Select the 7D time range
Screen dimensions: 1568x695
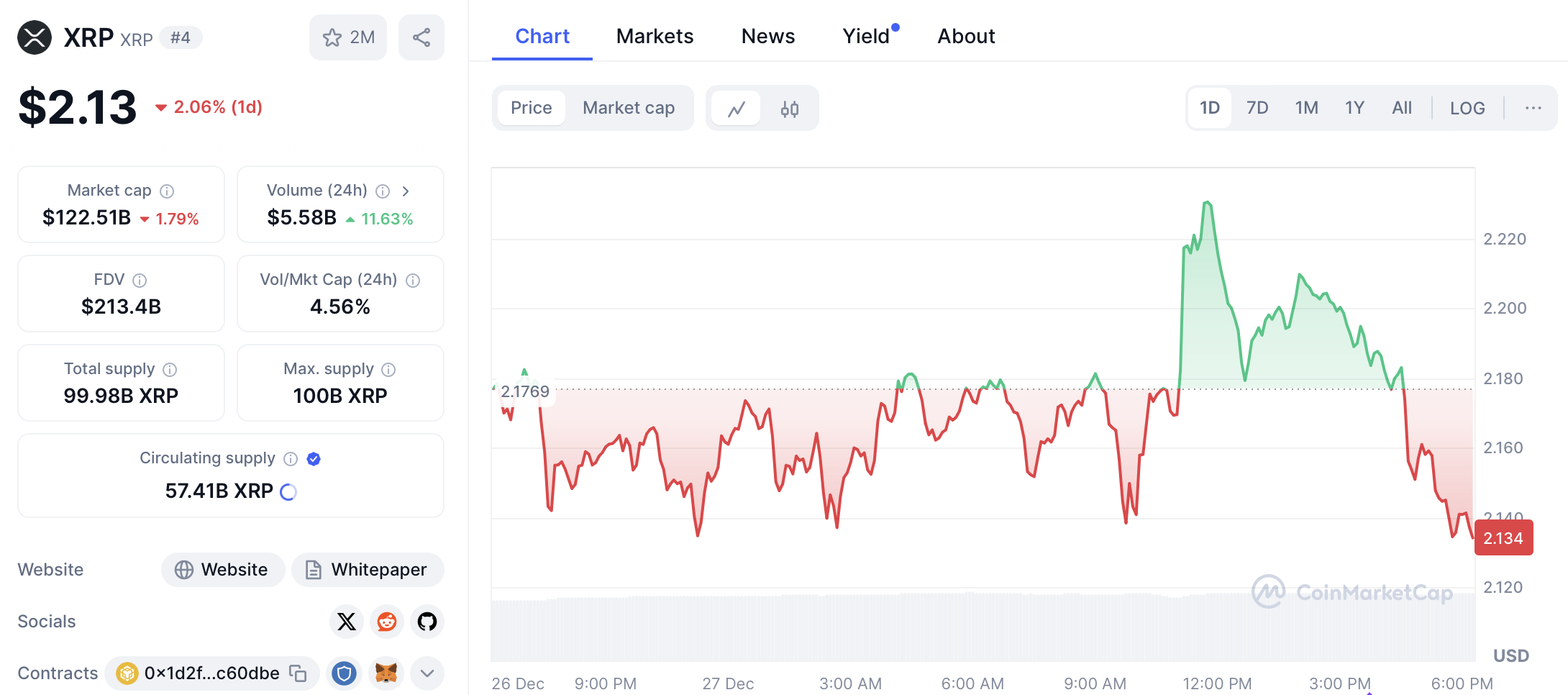pyautogui.click(x=1257, y=108)
